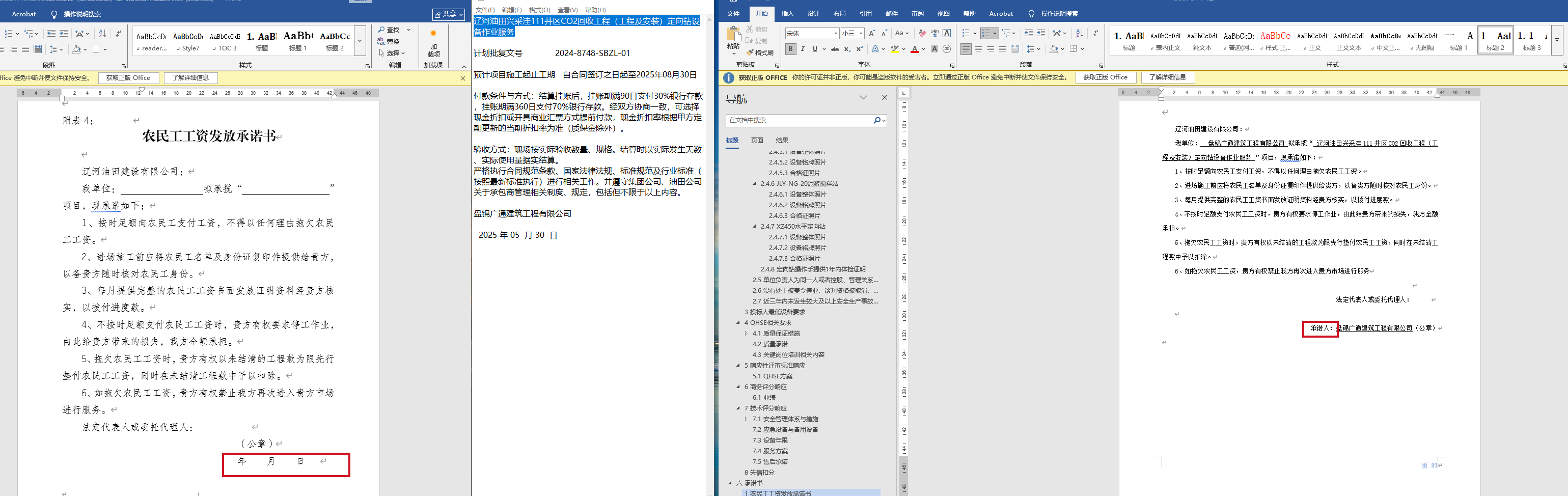The width and height of the screenshot is (1568, 496).
Task: Apply red font color
Action: click(x=914, y=49)
